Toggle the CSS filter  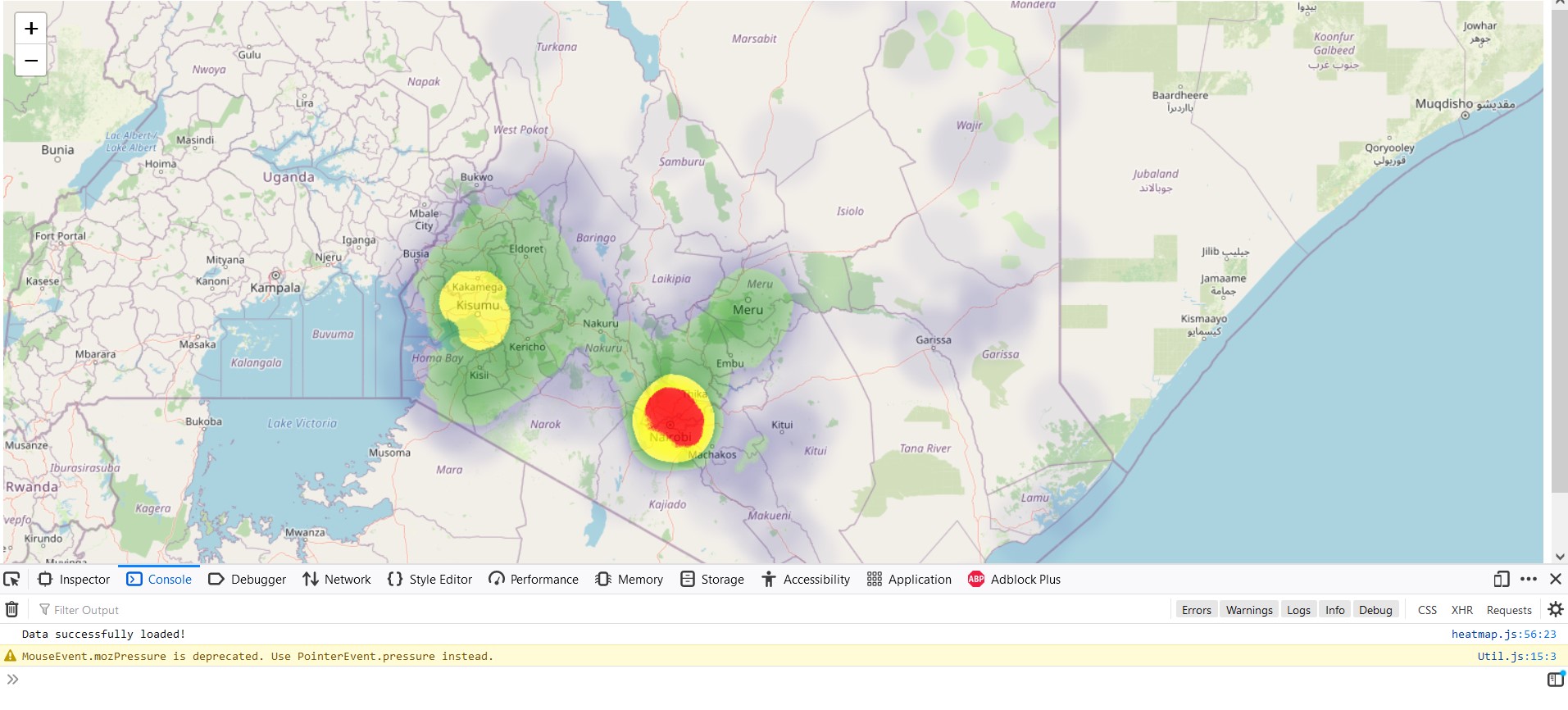coord(1427,610)
